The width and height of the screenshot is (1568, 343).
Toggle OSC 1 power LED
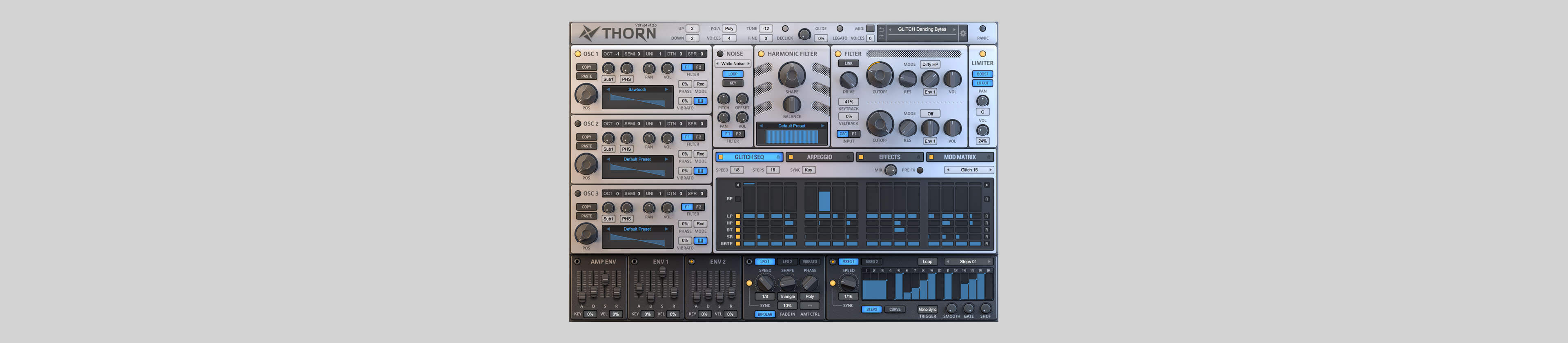click(578, 54)
